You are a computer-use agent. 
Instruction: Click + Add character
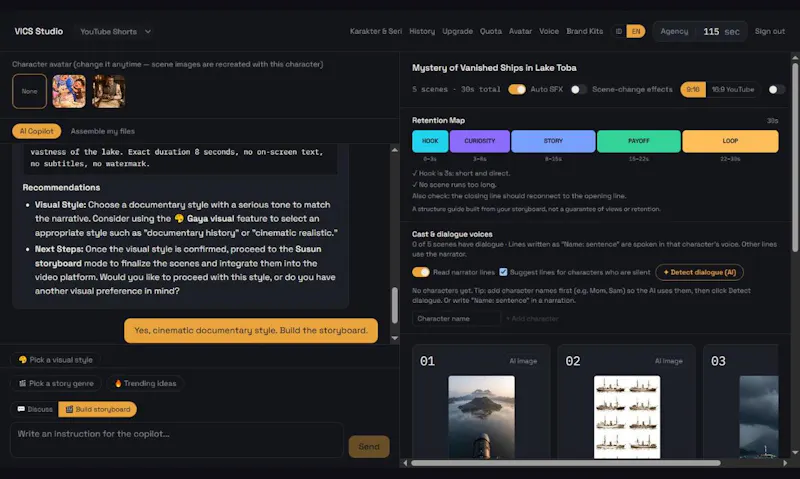pos(532,318)
